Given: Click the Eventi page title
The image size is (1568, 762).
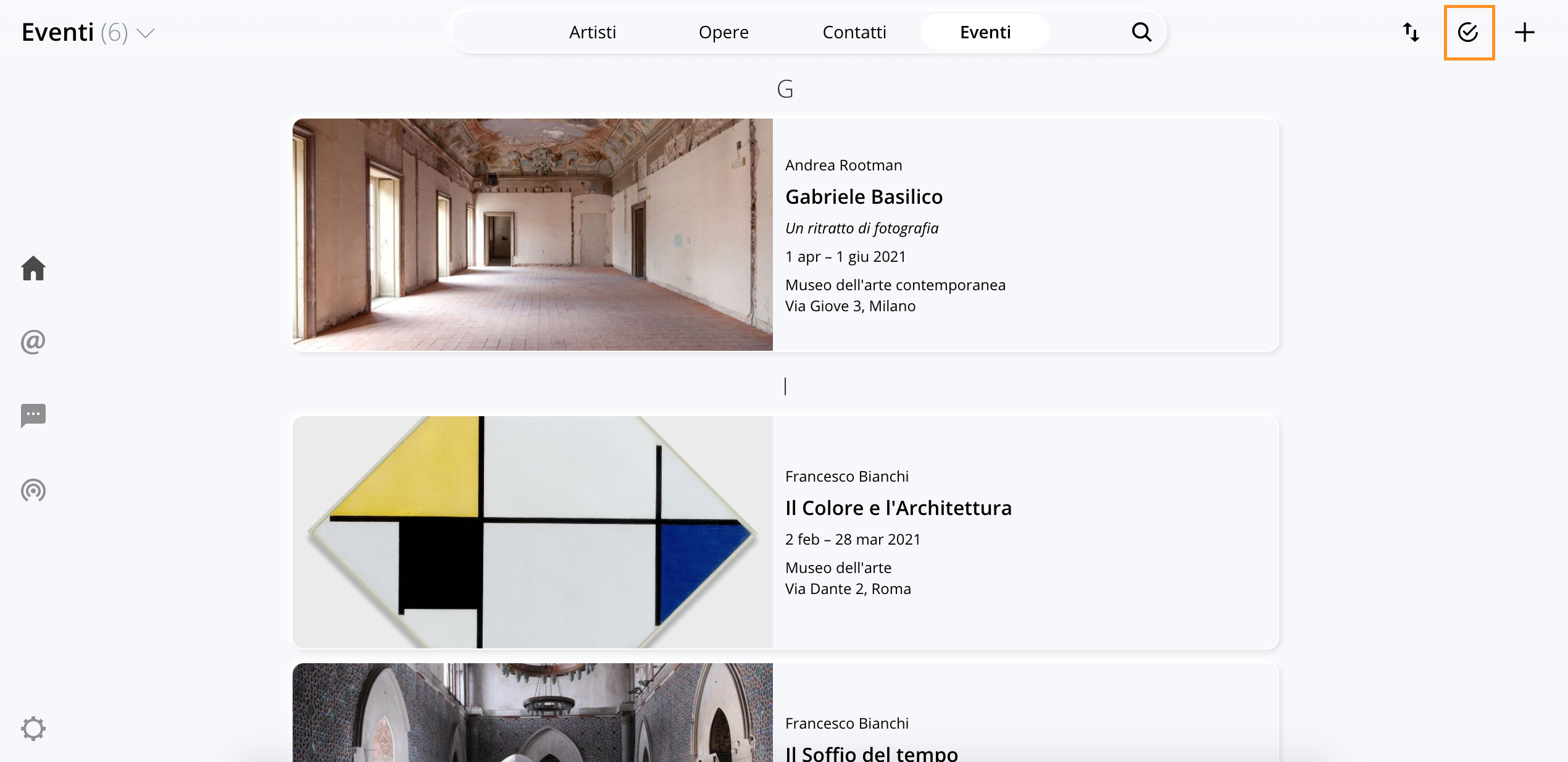Looking at the screenshot, I should click(x=57, y=32).
